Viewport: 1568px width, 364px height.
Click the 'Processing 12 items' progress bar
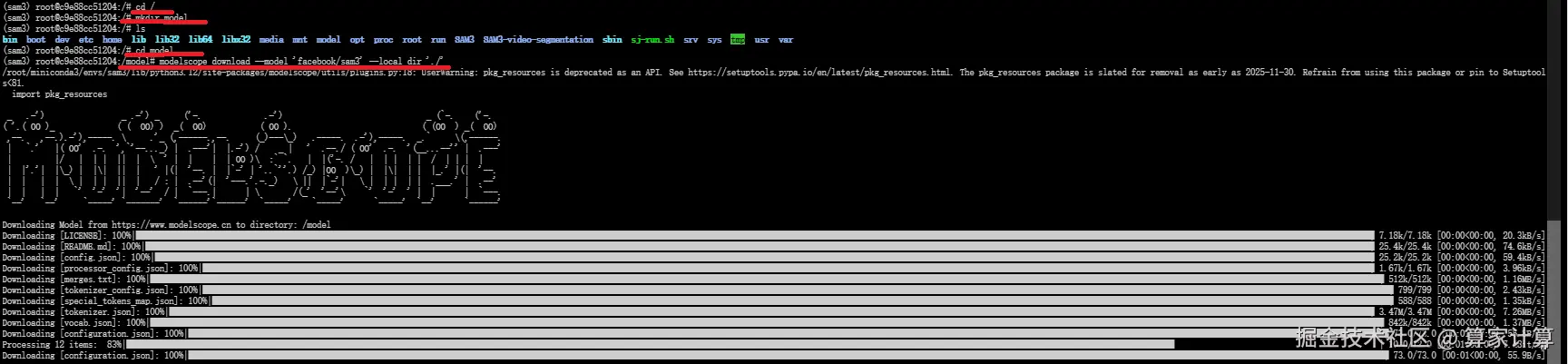650,345
